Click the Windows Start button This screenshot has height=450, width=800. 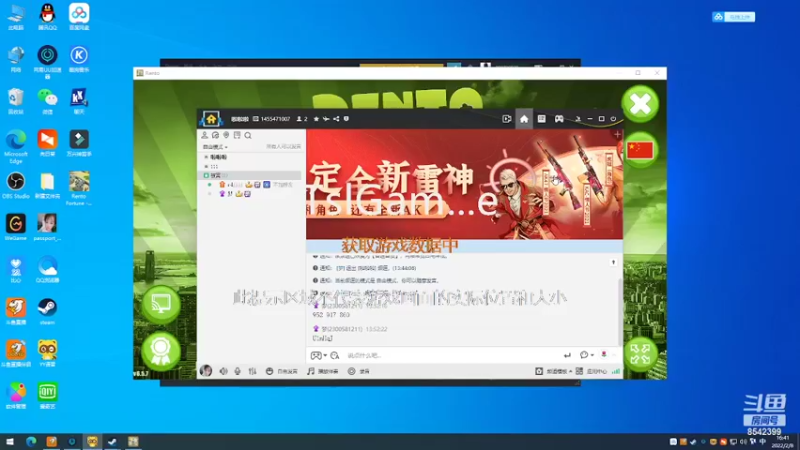pyautogui.click(x=10, y=441)
